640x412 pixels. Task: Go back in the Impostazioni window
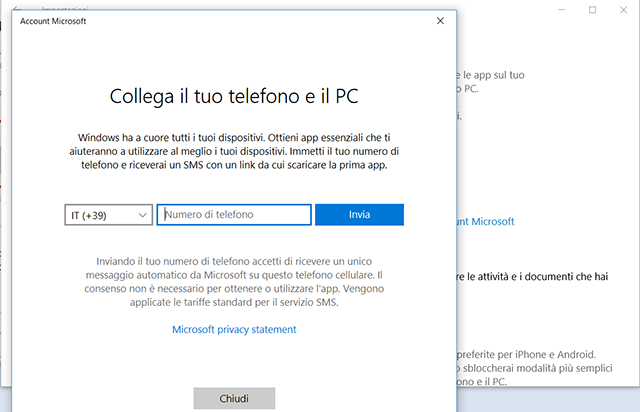pos(16,8)
